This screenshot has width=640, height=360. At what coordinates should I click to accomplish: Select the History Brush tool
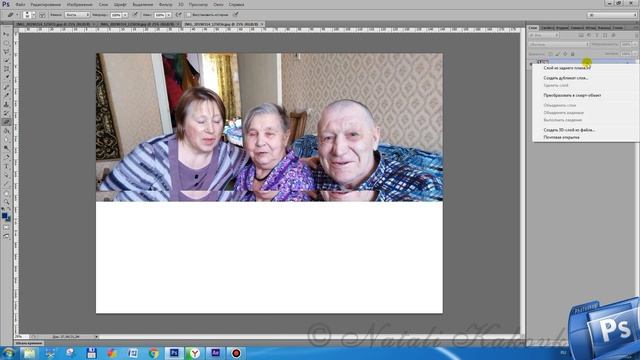[6, 113]
